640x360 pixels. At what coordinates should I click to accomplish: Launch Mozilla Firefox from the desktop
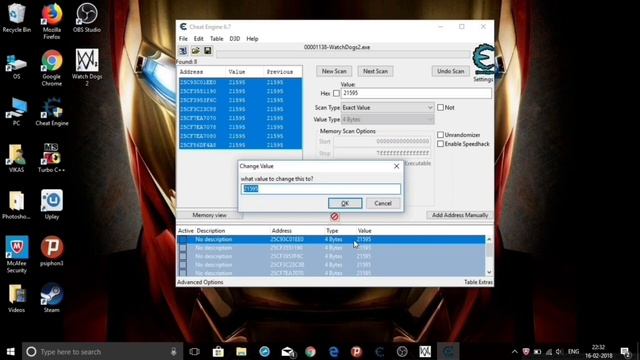pyautogui.click(x=52, y=21)
